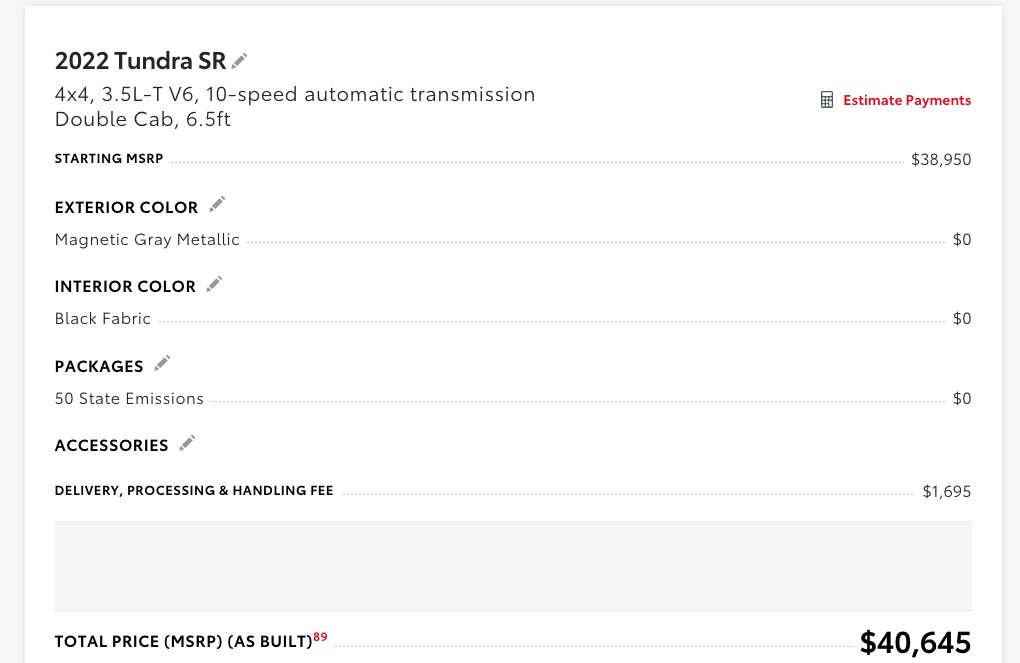This screenshot has height=663, width=1020.
Task: Click the ACCESSORIES section heading
Action: tap(111, 446)
